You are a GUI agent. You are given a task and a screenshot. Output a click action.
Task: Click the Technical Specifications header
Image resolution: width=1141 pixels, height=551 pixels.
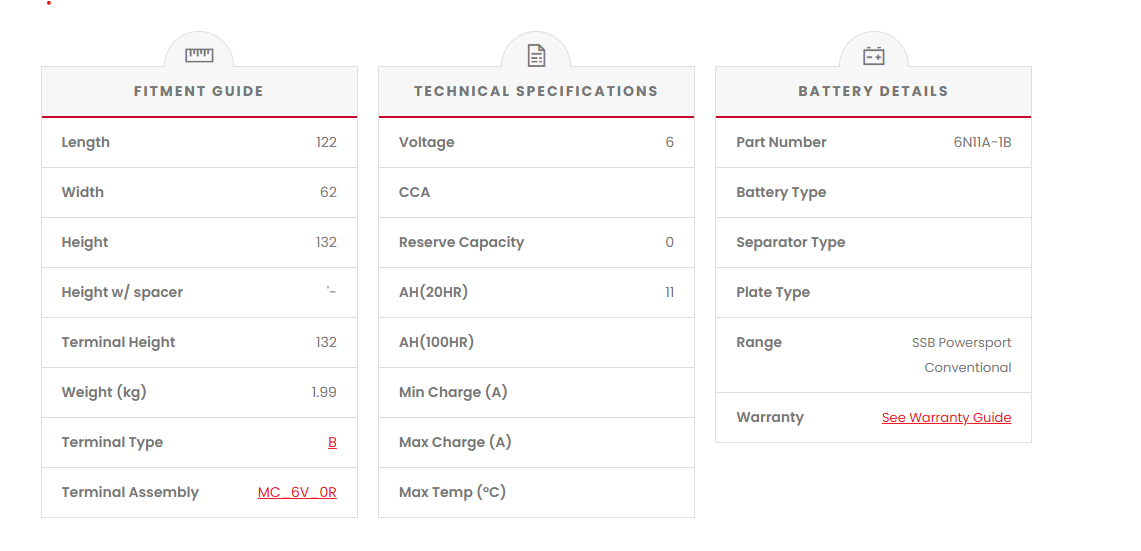click(x=536, y=91)
